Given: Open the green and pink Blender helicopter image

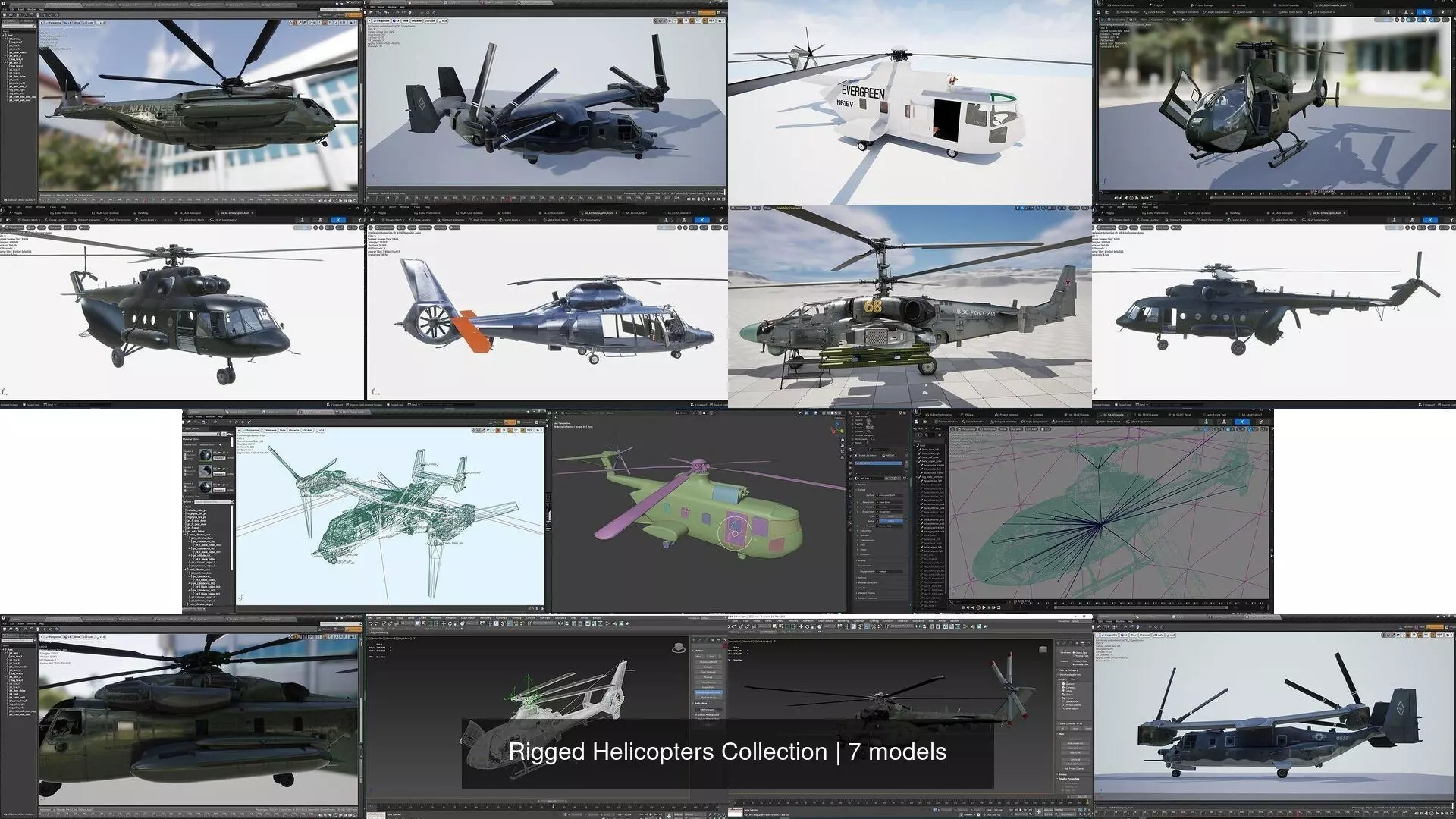Looking at the screenshot, I should [728, 512].
